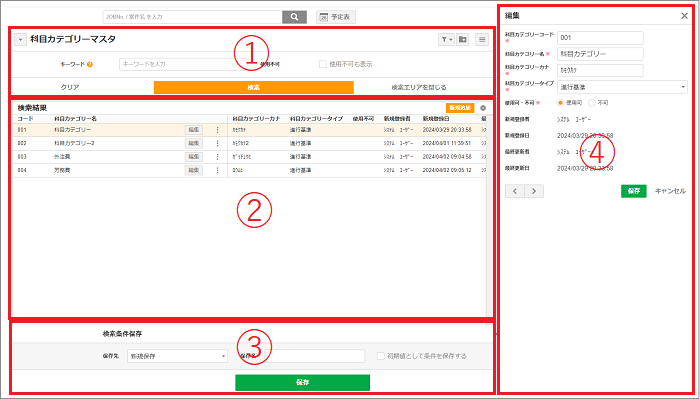Sort by the 科目カテゴリータイプ column header
Image resolution: width=700 pixels, height=399 pixels.
(x=317, y=119)
